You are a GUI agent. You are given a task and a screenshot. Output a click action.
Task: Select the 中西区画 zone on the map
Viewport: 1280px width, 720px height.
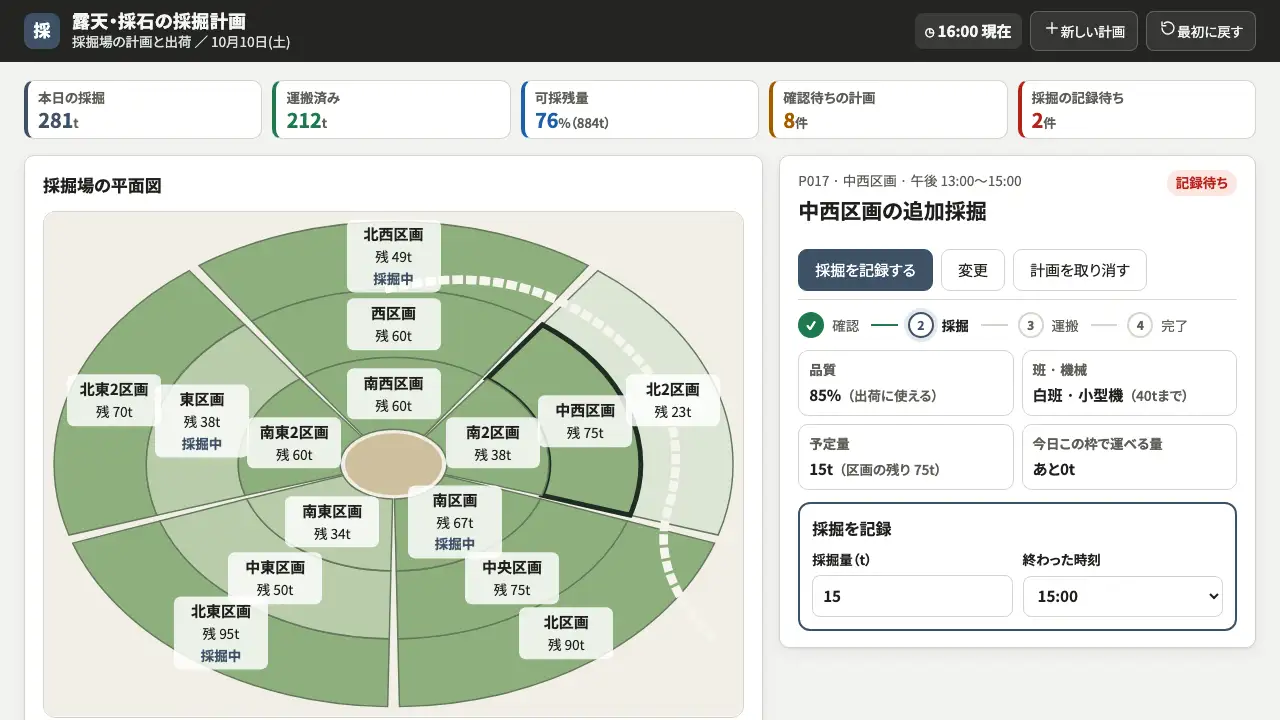pos(585,421)
